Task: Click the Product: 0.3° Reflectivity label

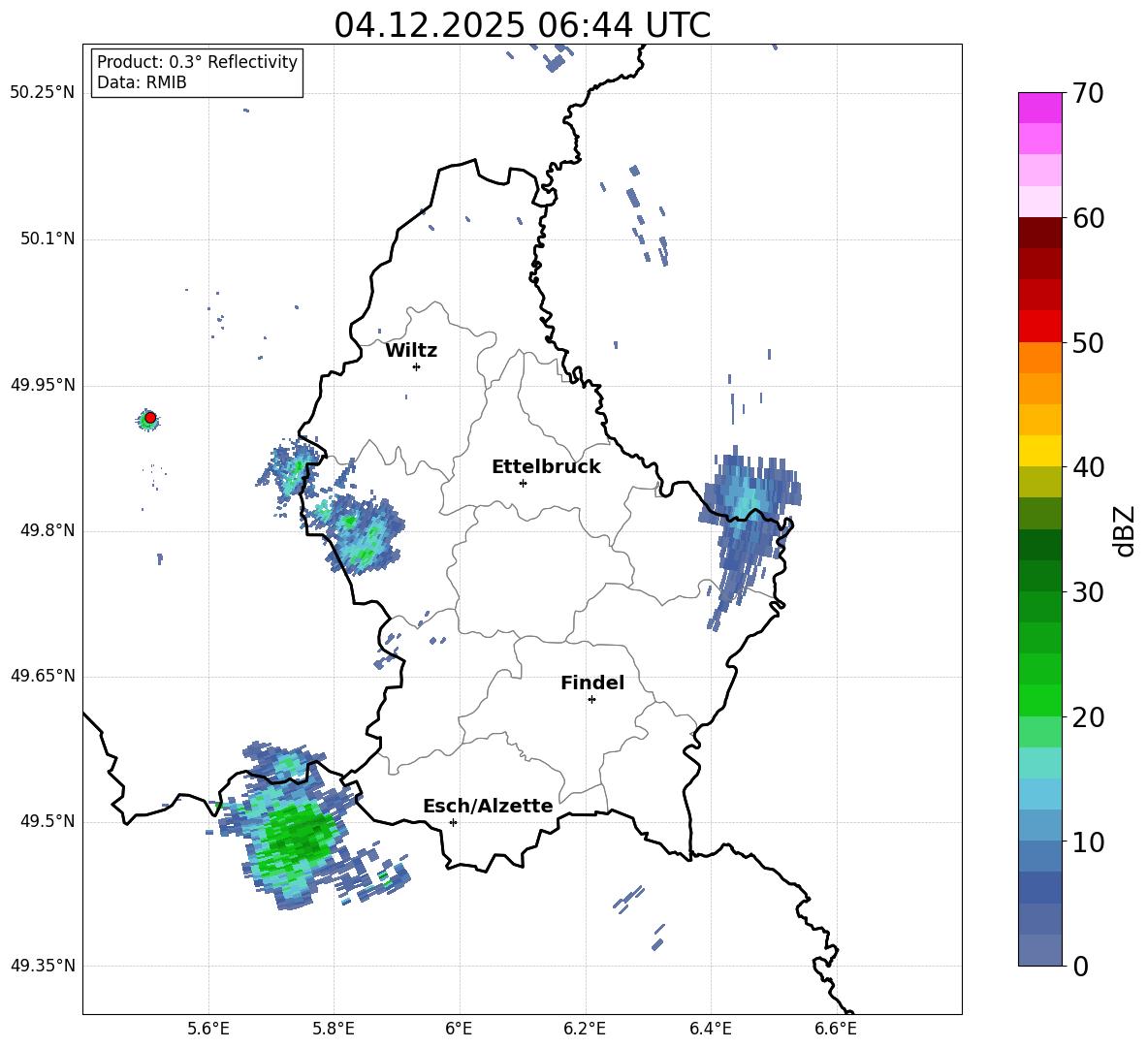Action: pos(197,62)
